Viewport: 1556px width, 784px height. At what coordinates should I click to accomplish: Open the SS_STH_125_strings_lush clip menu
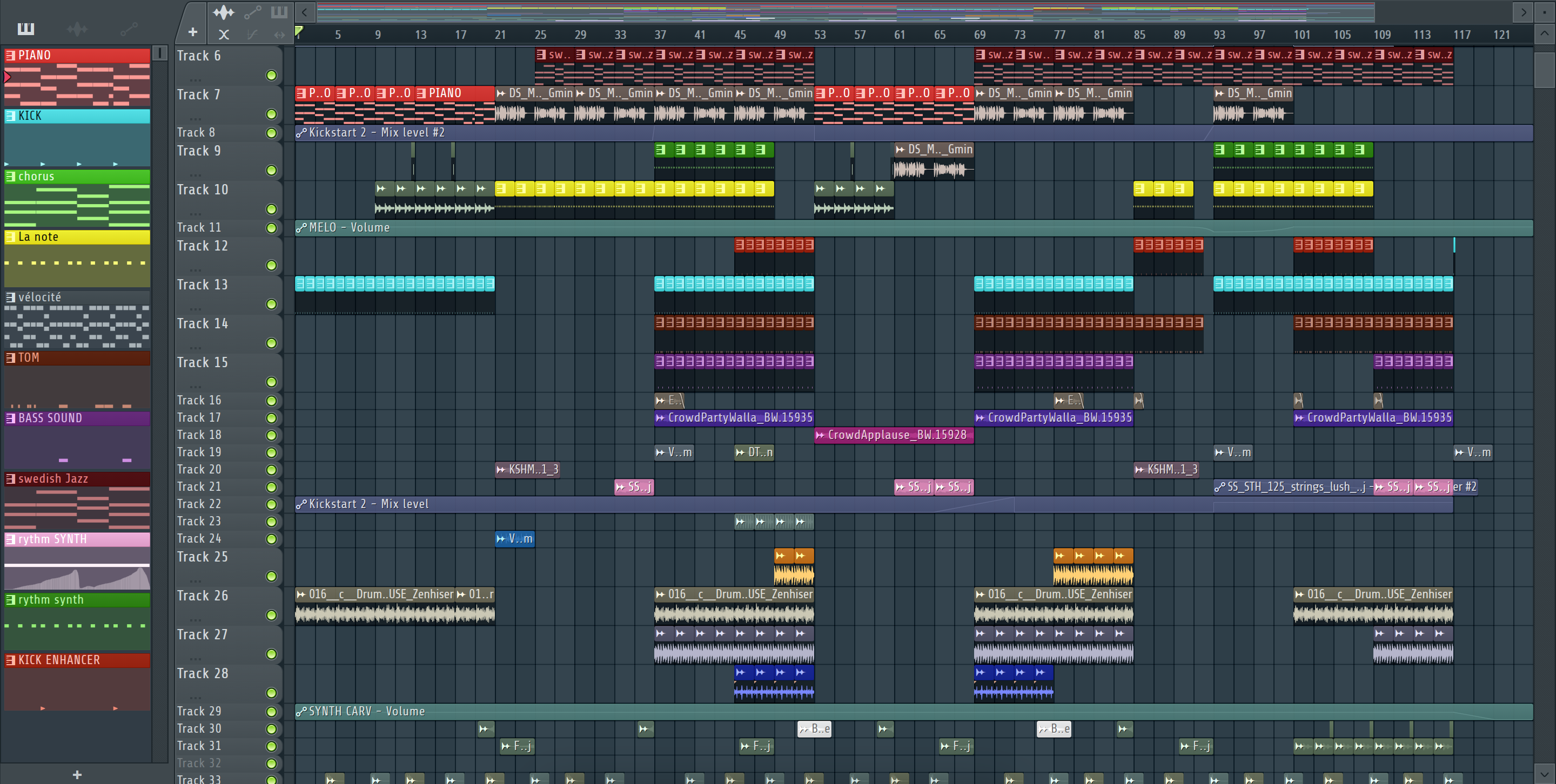[1219, 487]
